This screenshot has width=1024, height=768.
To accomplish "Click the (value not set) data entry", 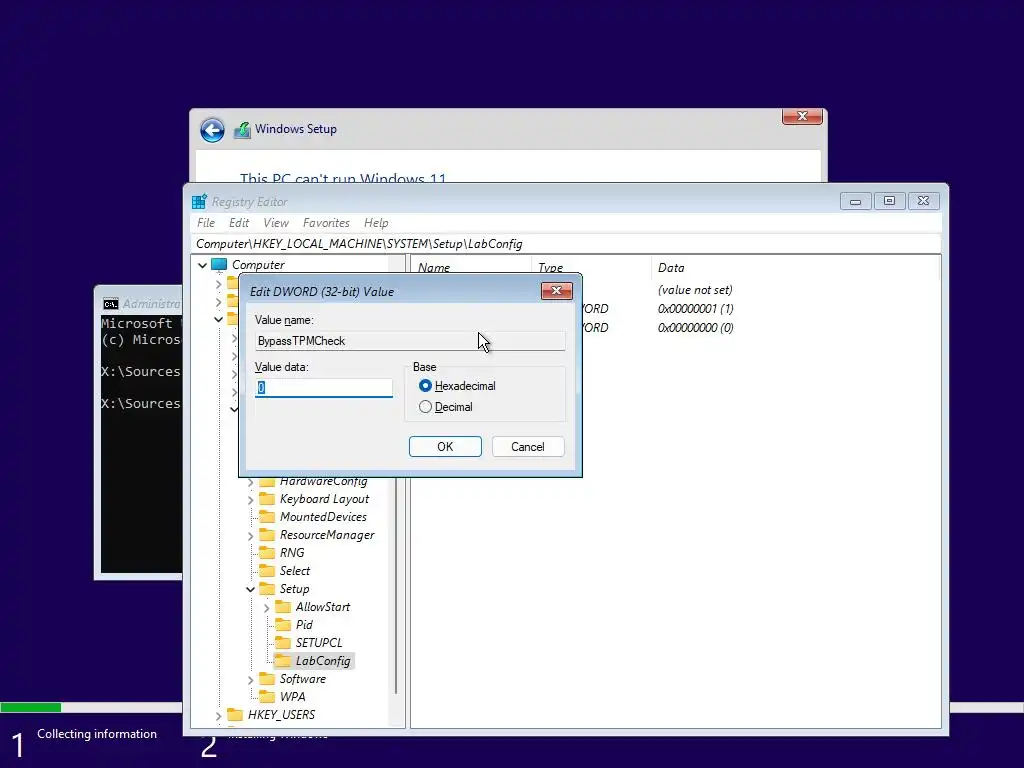I will pyautogui.click(x=695, y=289).
